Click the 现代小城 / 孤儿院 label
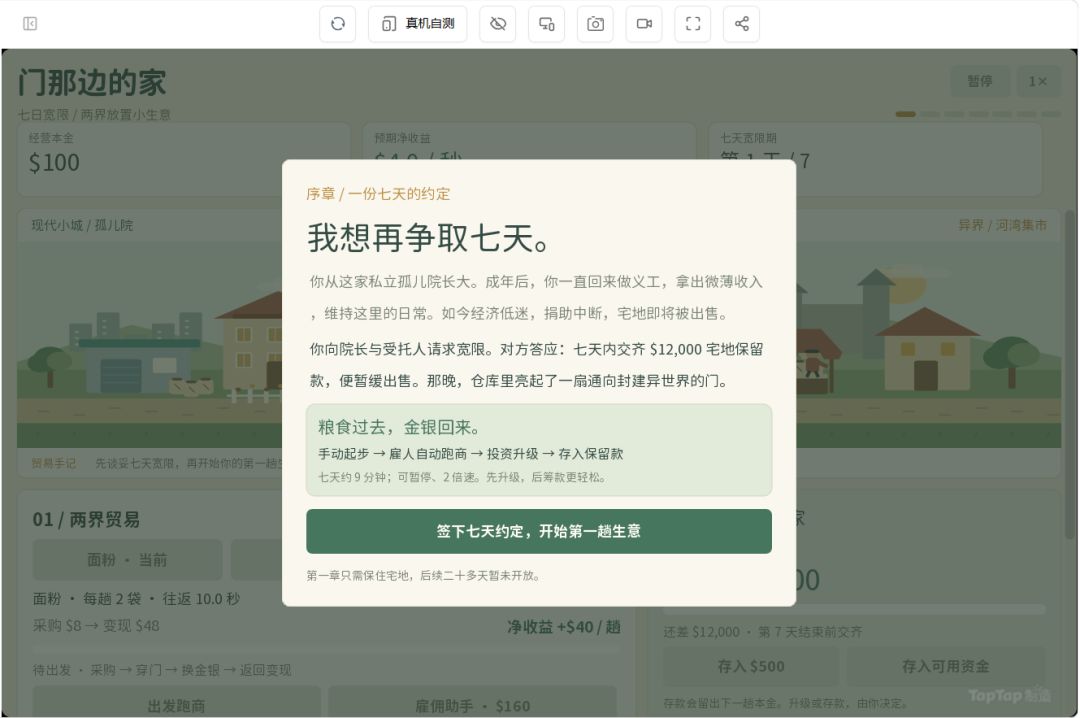Screen dimensions: 1080x718 tap(82, 225)
